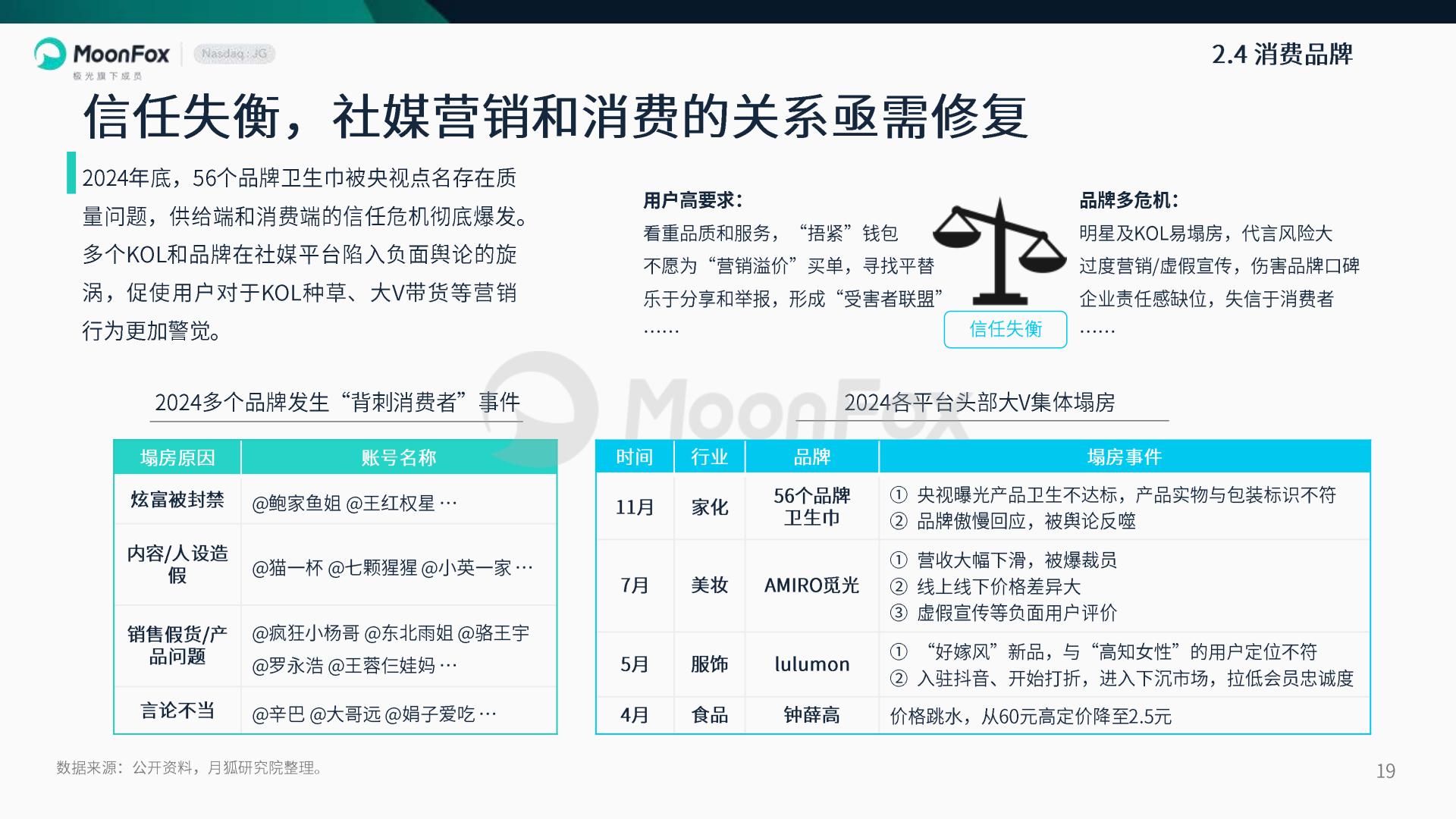Click the 营收大幅下滑，被爆裁员 line

[1003, 560]
